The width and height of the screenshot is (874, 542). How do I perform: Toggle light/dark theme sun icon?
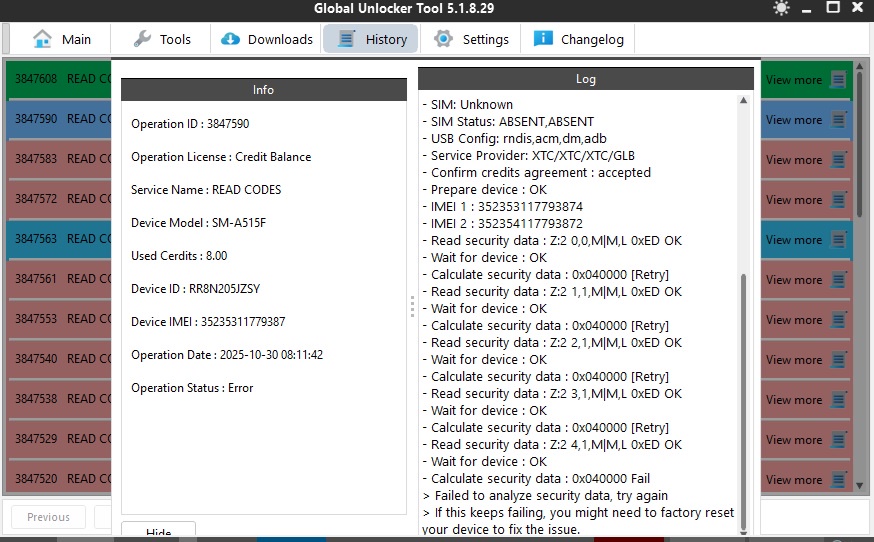coord(781,9)
